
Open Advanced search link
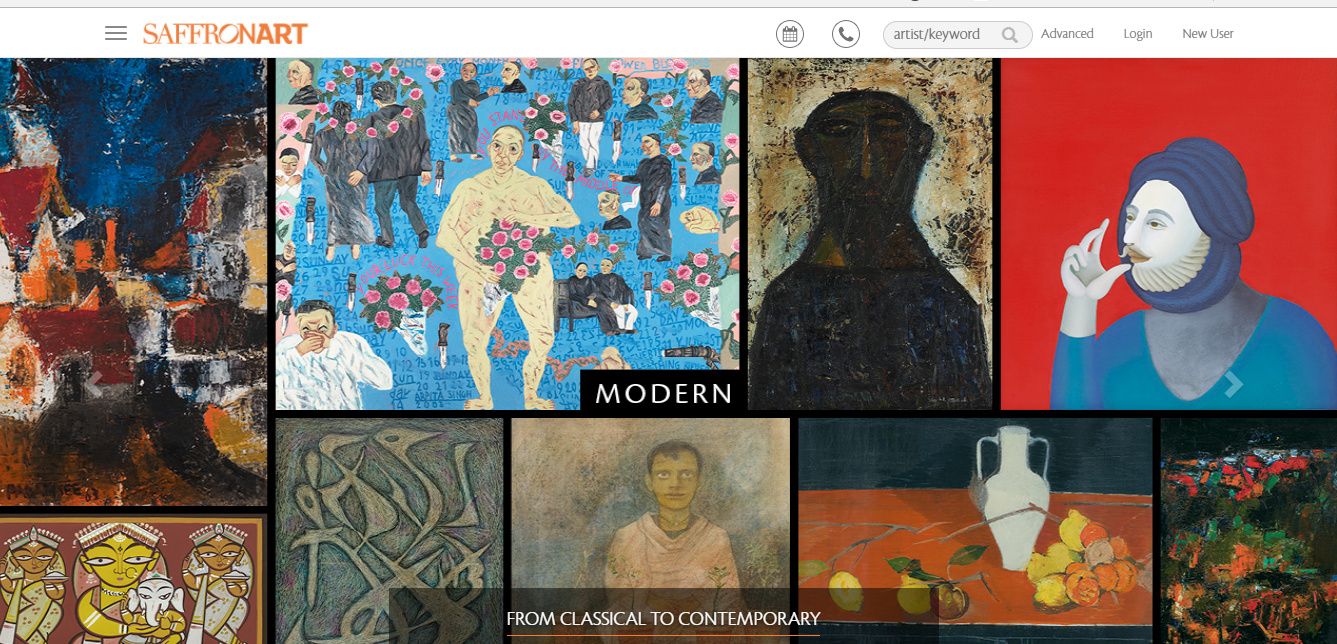(x=1067, y=34)
